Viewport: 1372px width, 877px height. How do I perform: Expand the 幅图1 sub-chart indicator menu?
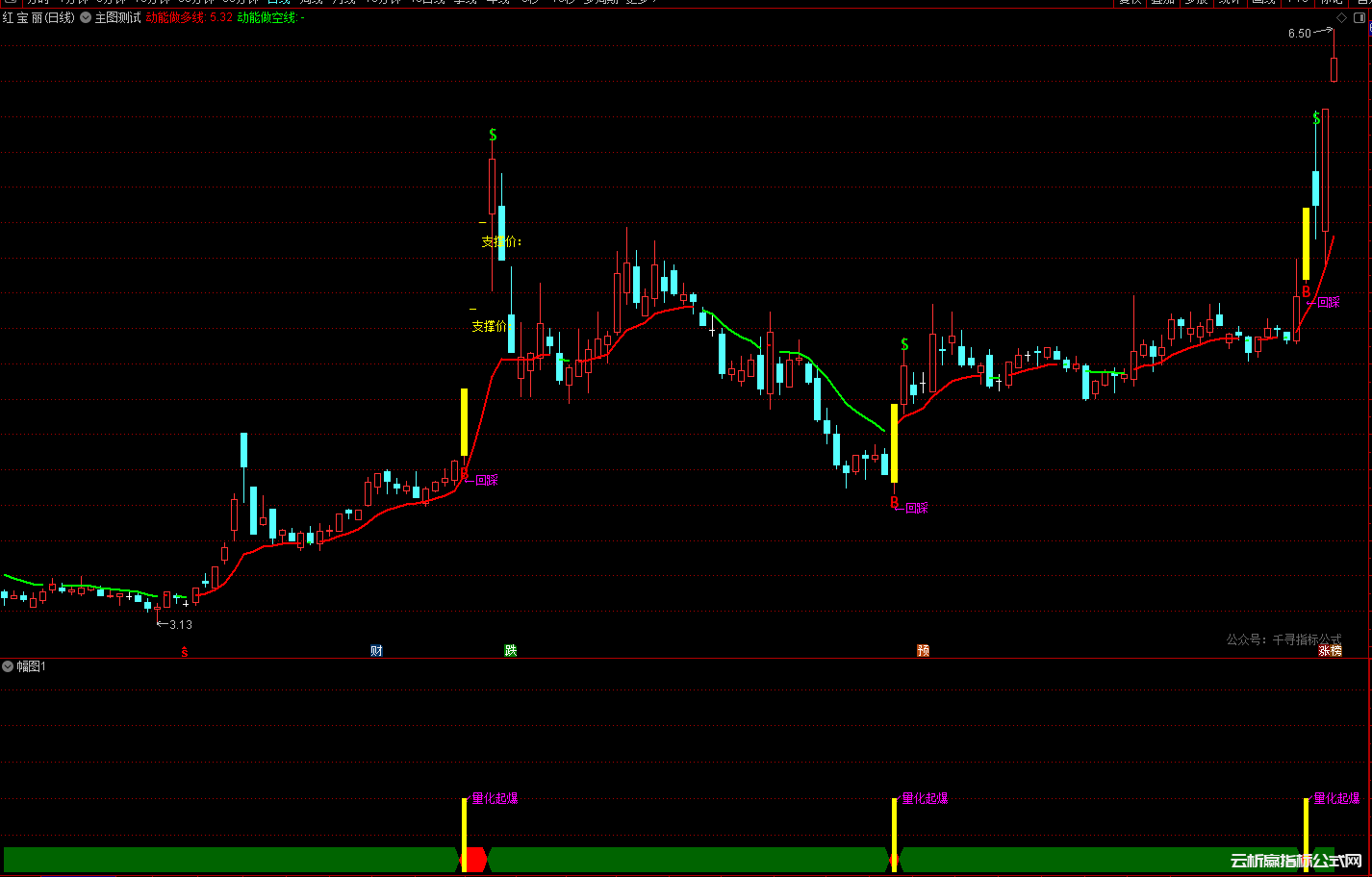point(9,666)
